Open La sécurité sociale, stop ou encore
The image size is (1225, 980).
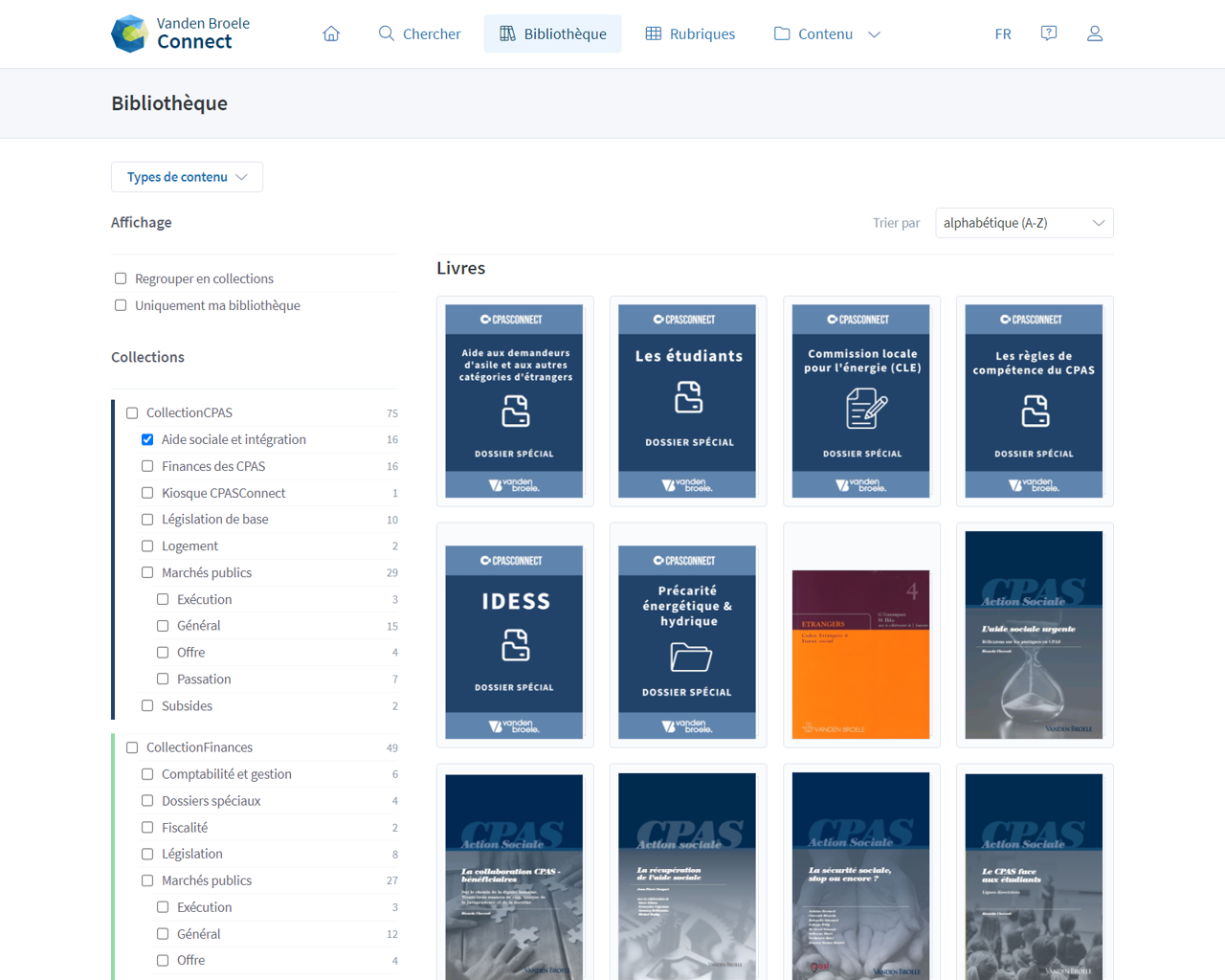coord(861,873)
